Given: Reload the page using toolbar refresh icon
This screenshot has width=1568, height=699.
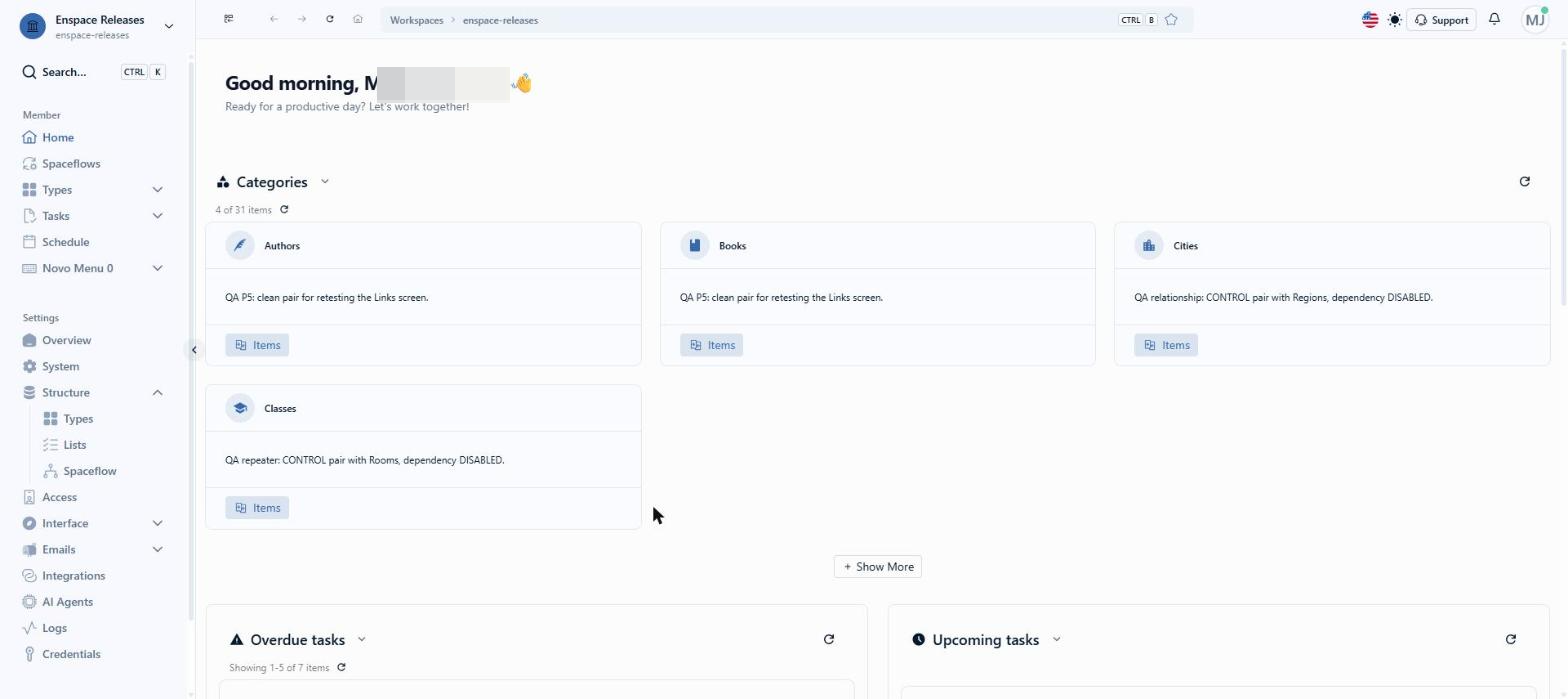Looking at the screenshot, I should point(329,19).
